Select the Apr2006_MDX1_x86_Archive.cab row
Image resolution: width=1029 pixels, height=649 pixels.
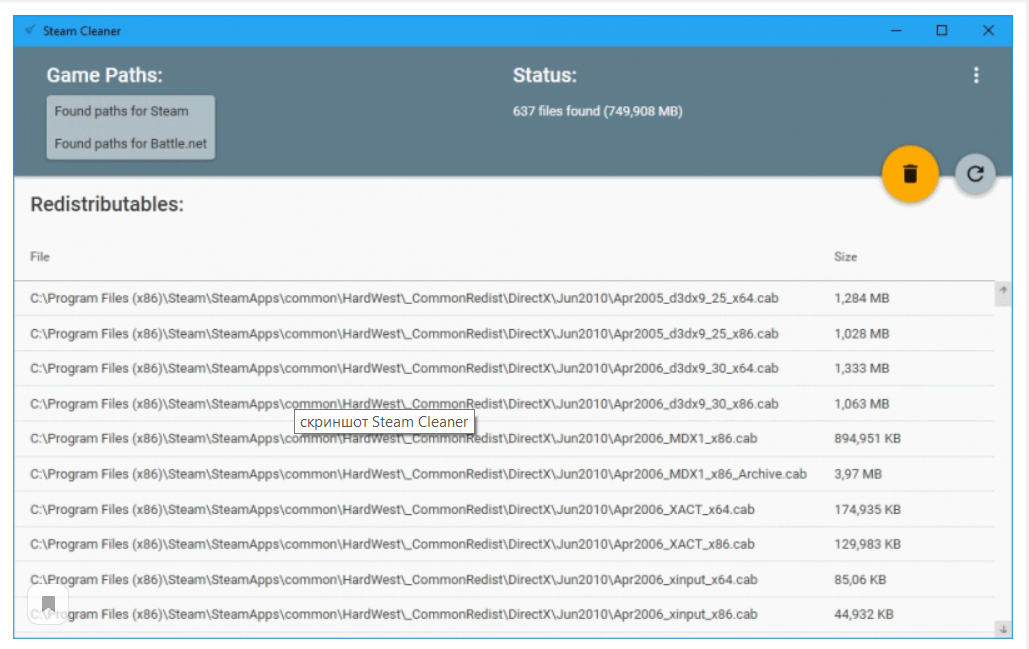coord(504,474)
